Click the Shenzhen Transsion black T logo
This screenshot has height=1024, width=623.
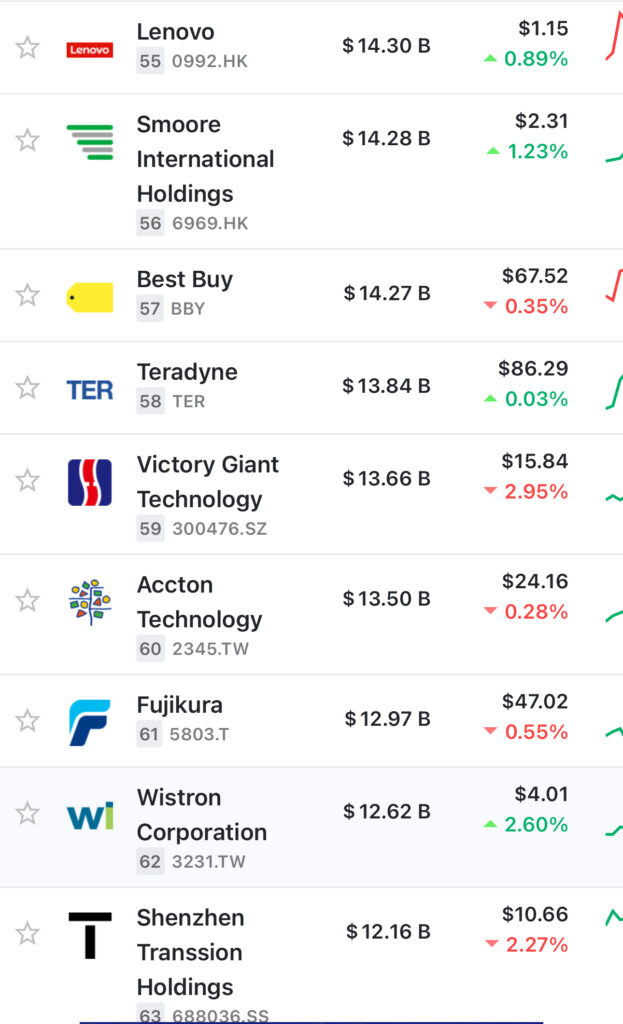coord(90,935)
